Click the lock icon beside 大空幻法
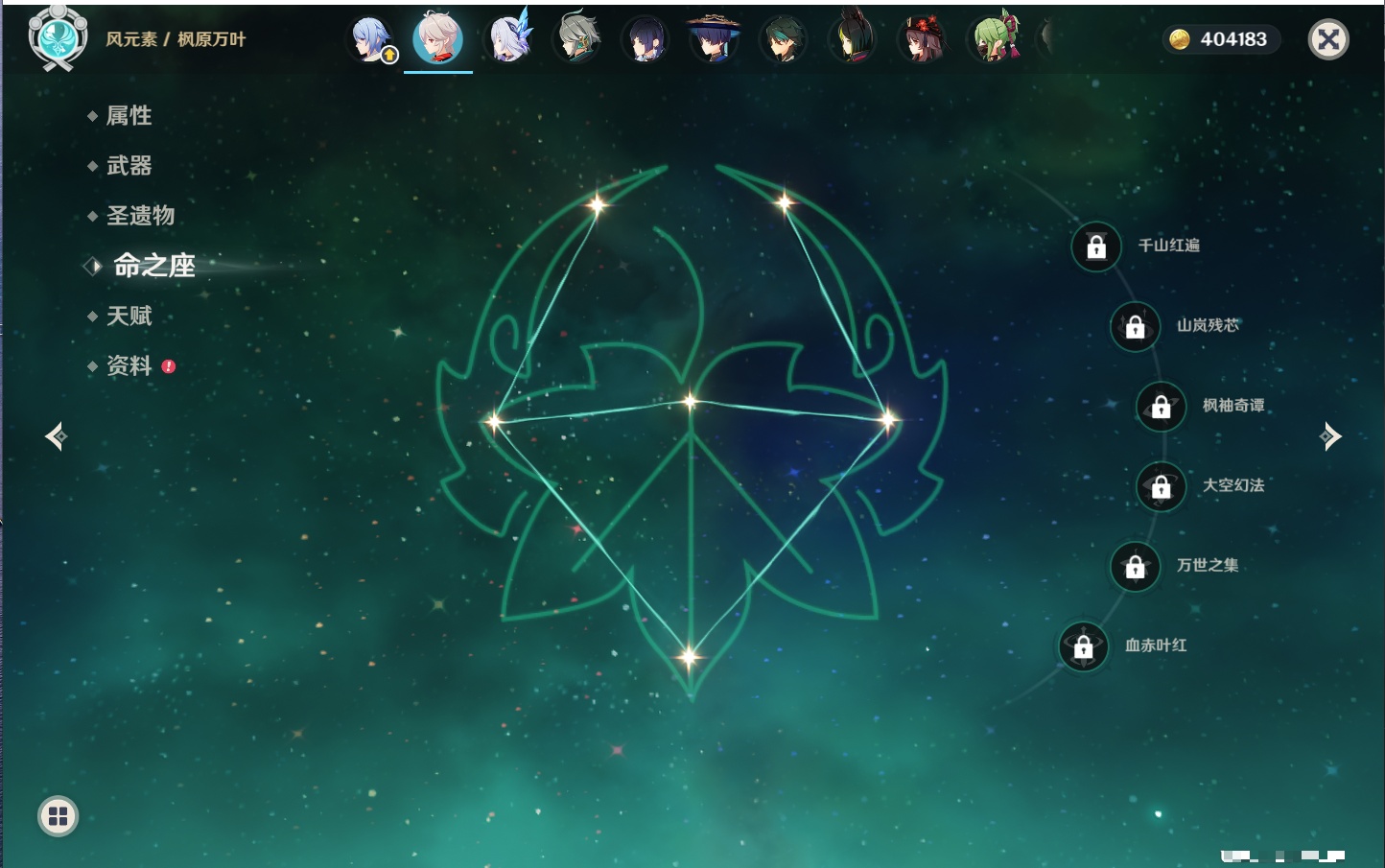 tap(1162, 486)
